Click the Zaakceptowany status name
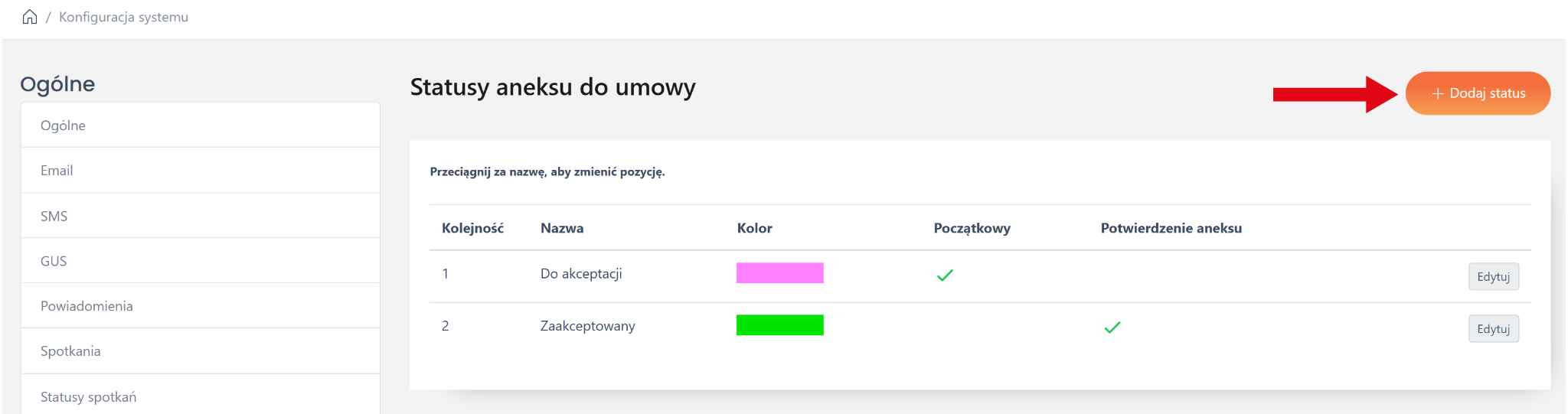Image resolution: width=1568 pixels, height=414 pixels. pyautogui.click(x=587, y=326)
